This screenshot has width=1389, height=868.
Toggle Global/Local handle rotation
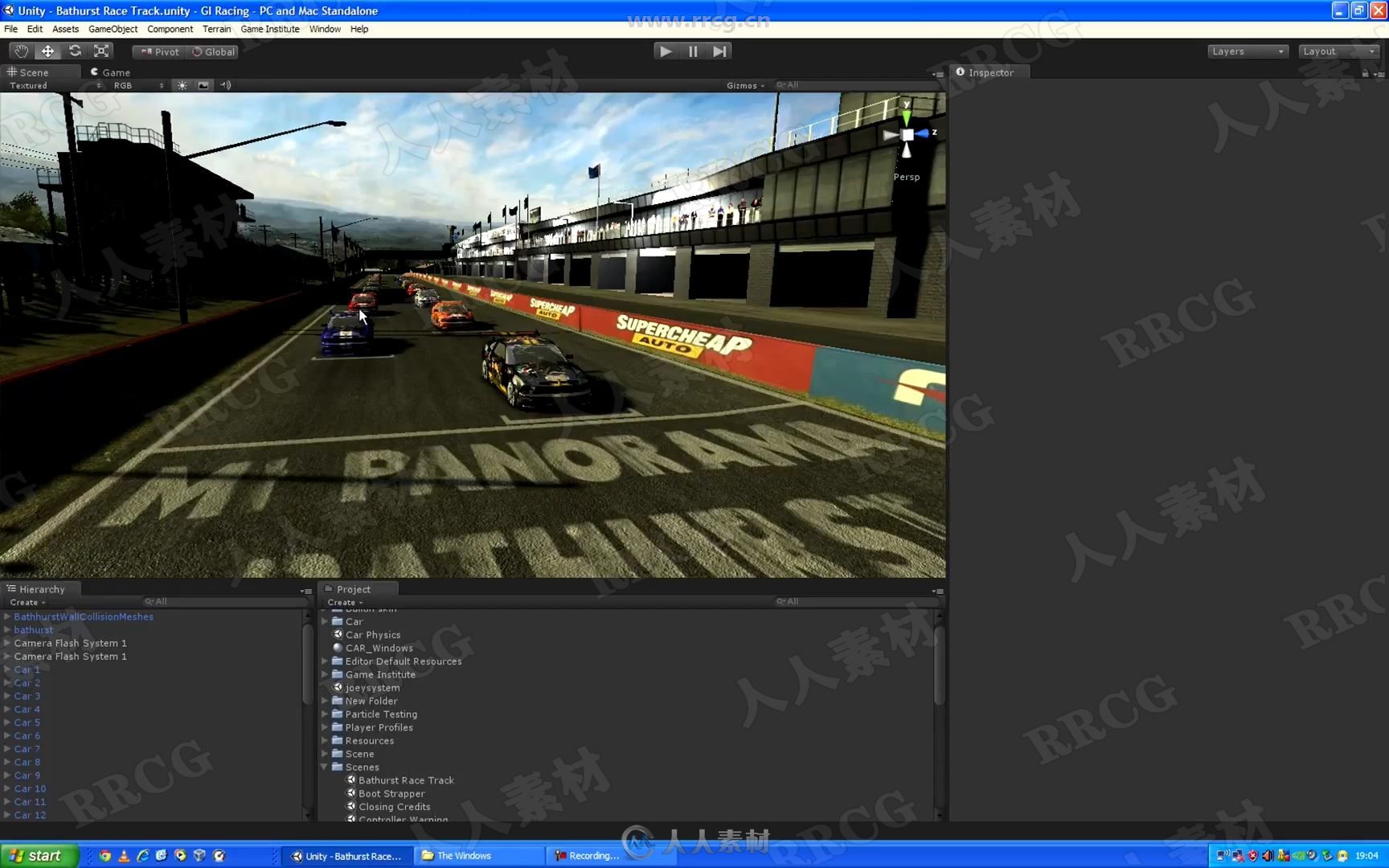click(x=213, y=51)
